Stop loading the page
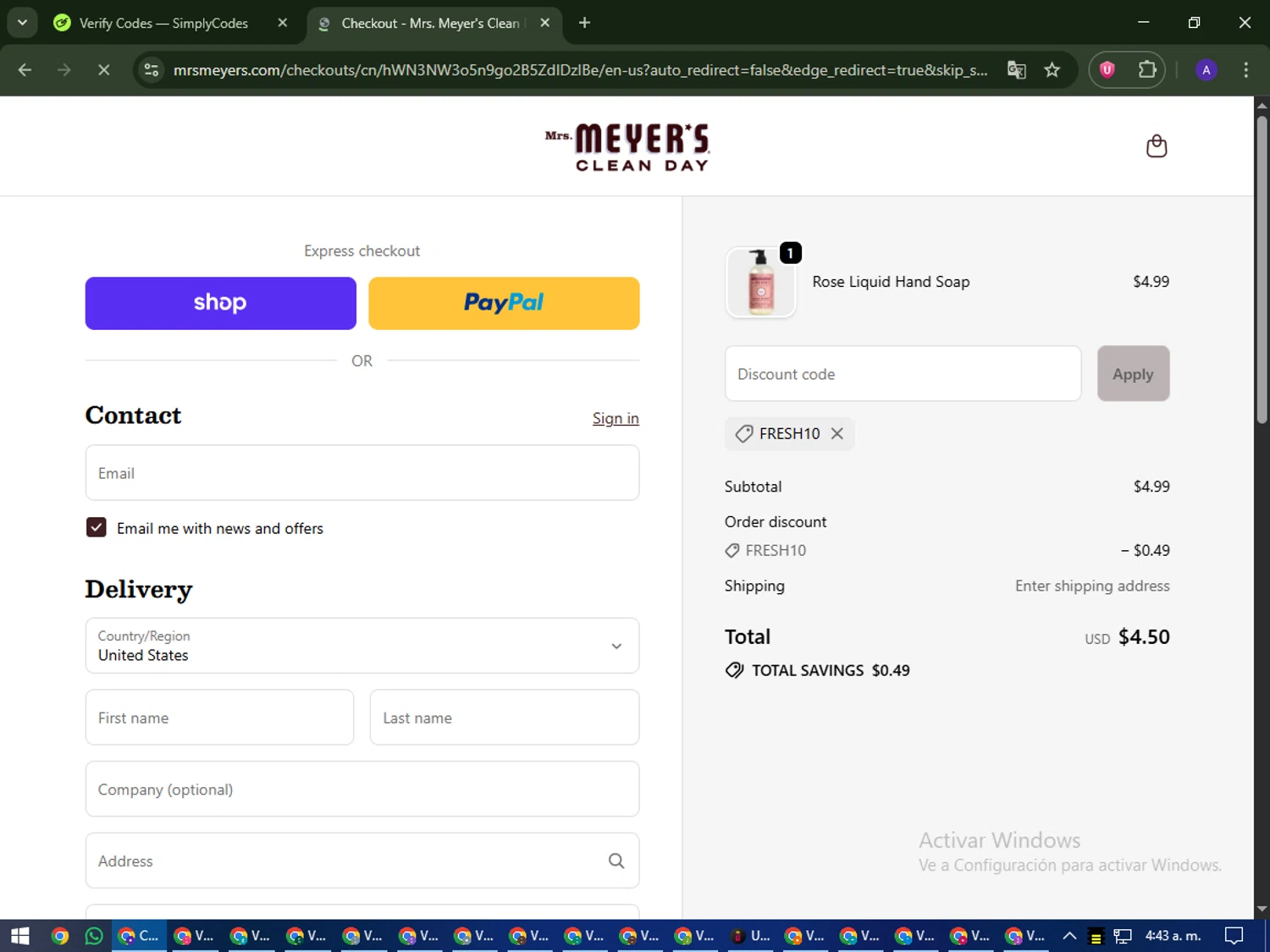This screenshot has width=1270, height=952. (x=103, y=70)
